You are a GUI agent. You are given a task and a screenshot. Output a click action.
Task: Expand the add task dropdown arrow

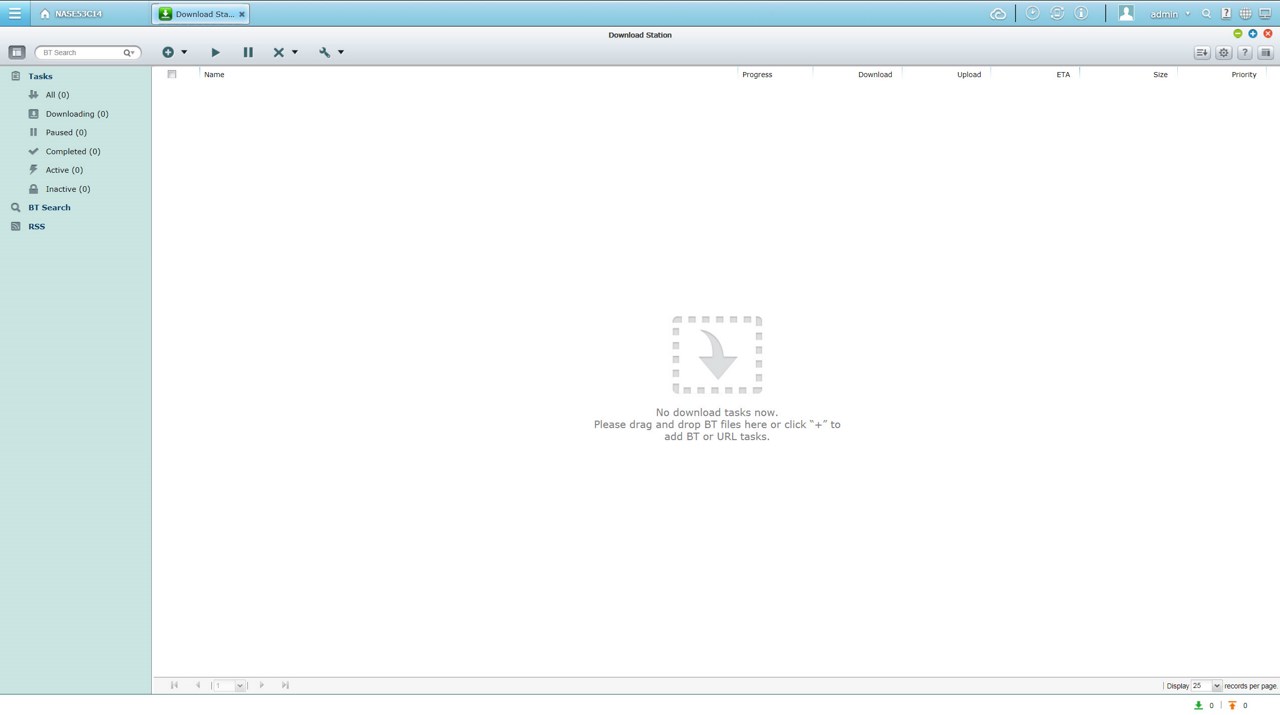184,52
